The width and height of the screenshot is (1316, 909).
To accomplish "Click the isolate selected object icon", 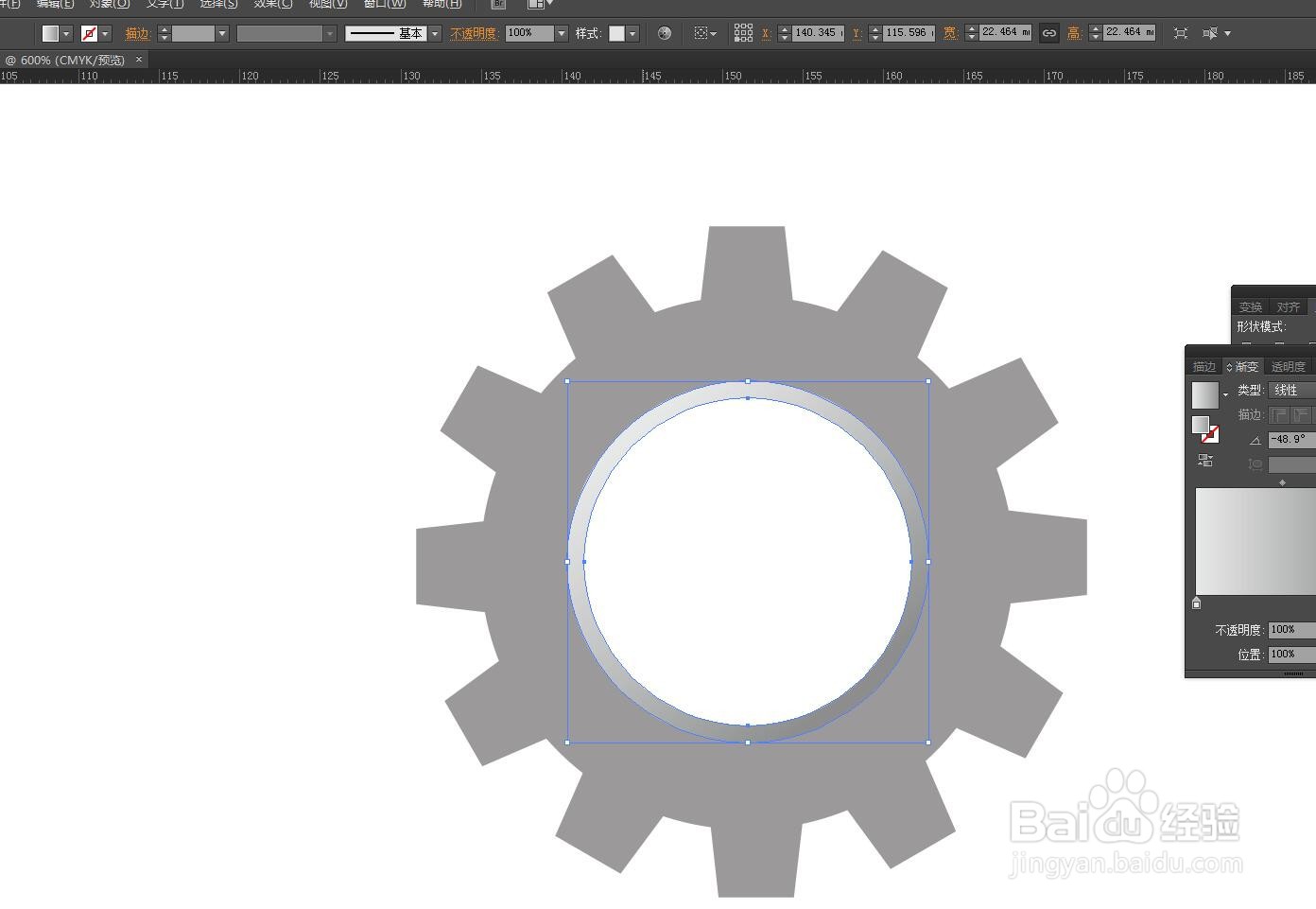I will [1181, 33].
